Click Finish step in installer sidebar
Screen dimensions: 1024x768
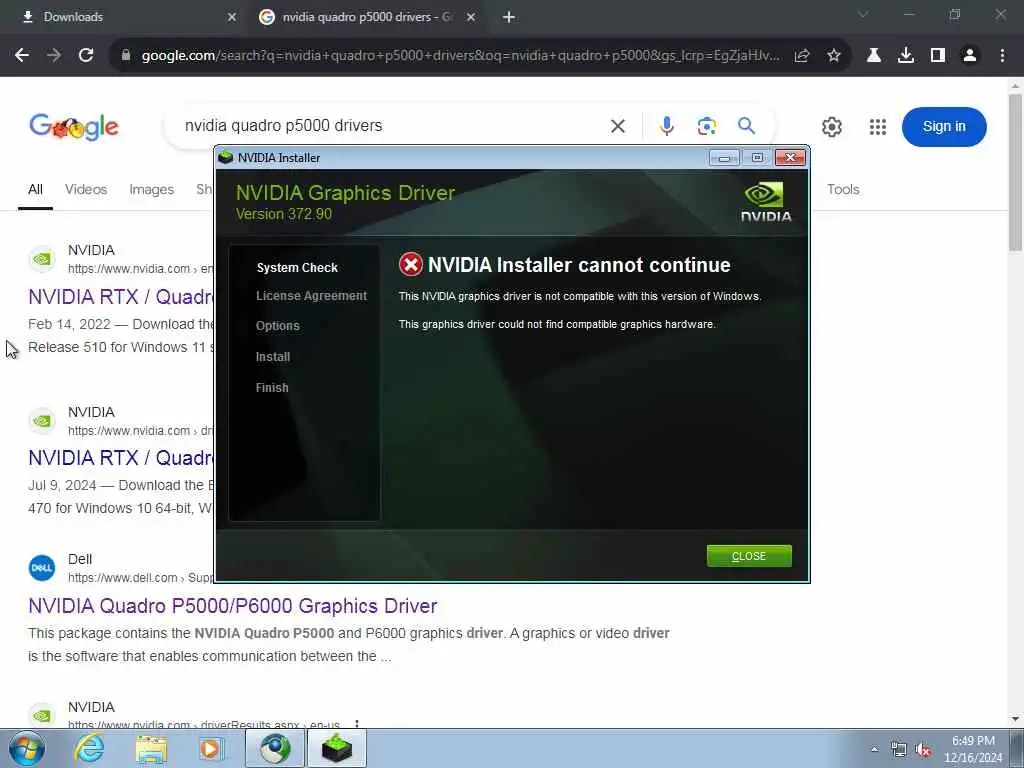tap(272, 387)
